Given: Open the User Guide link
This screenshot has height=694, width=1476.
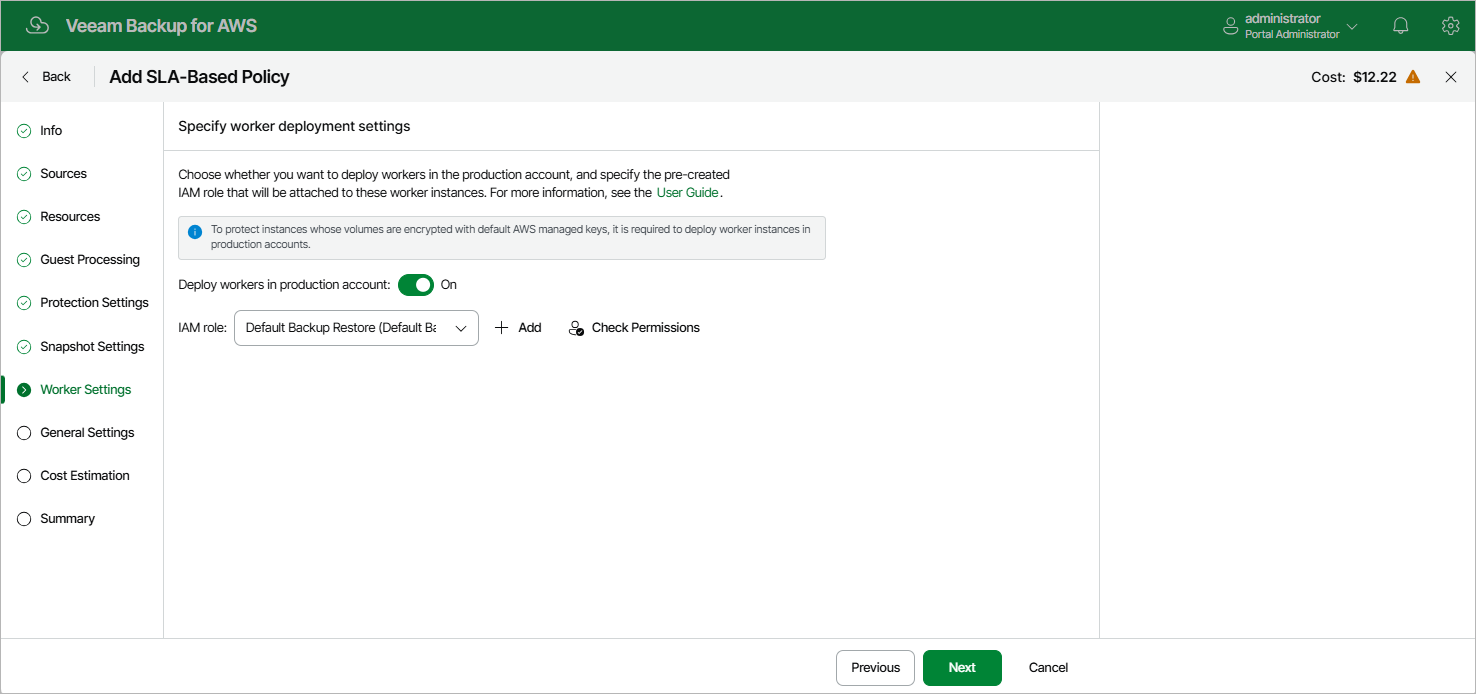Looking at the screenshot, I should (687, 192).
